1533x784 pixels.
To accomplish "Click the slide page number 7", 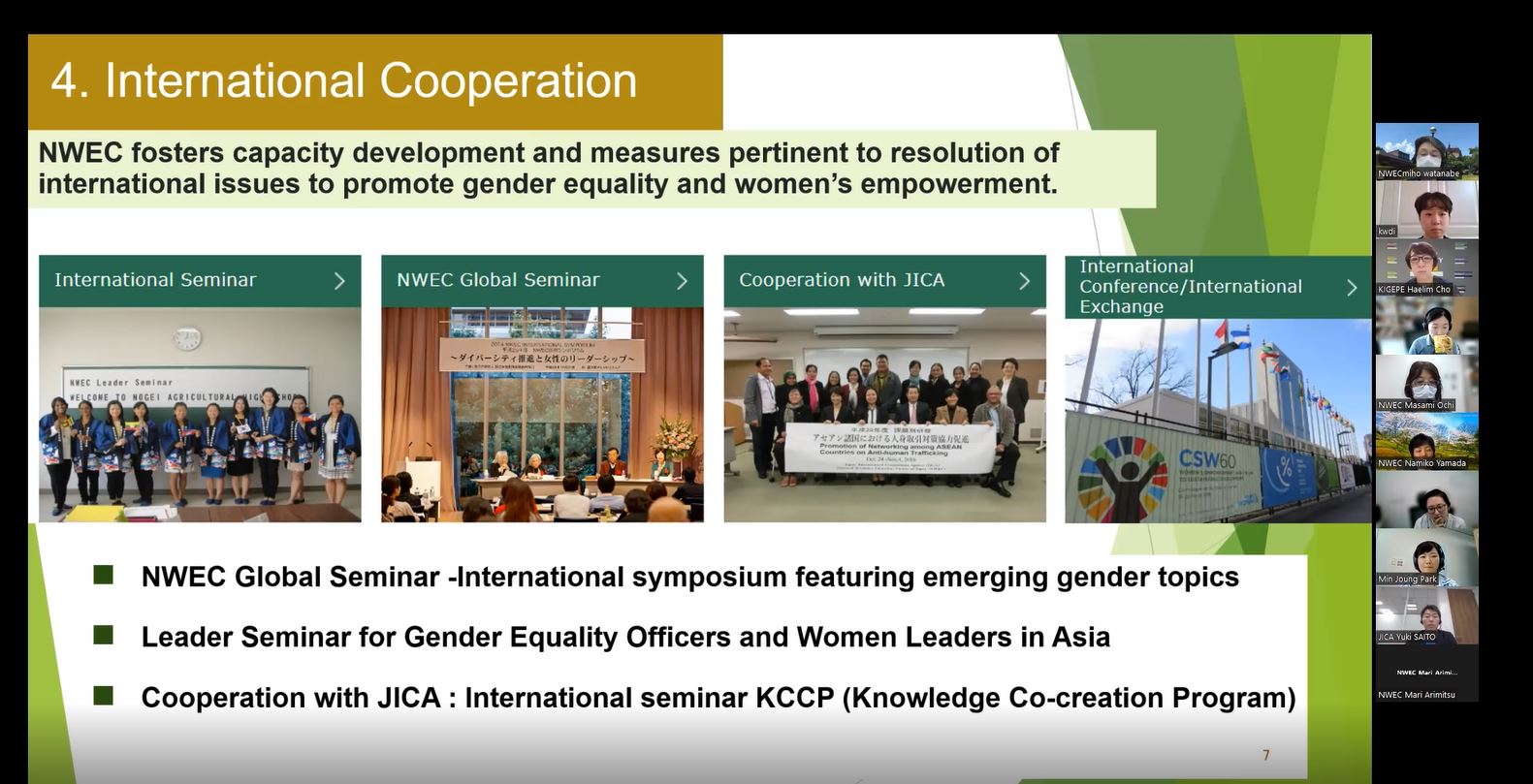I will pos(1265,755).
